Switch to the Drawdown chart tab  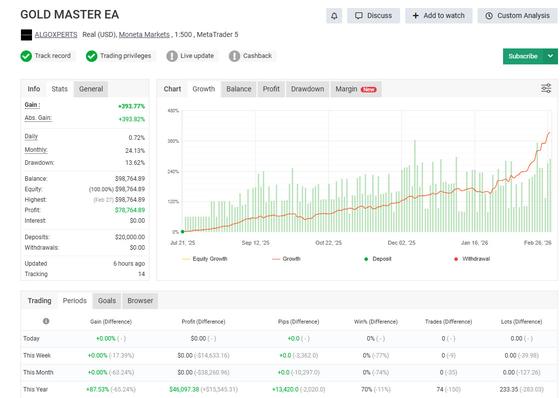(308, 89)
